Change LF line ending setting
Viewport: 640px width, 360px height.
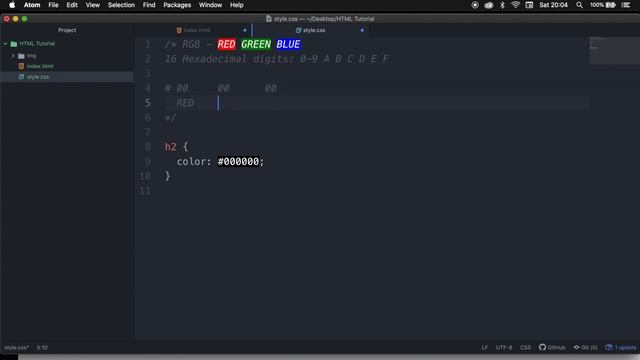click(x=484, y=348)
